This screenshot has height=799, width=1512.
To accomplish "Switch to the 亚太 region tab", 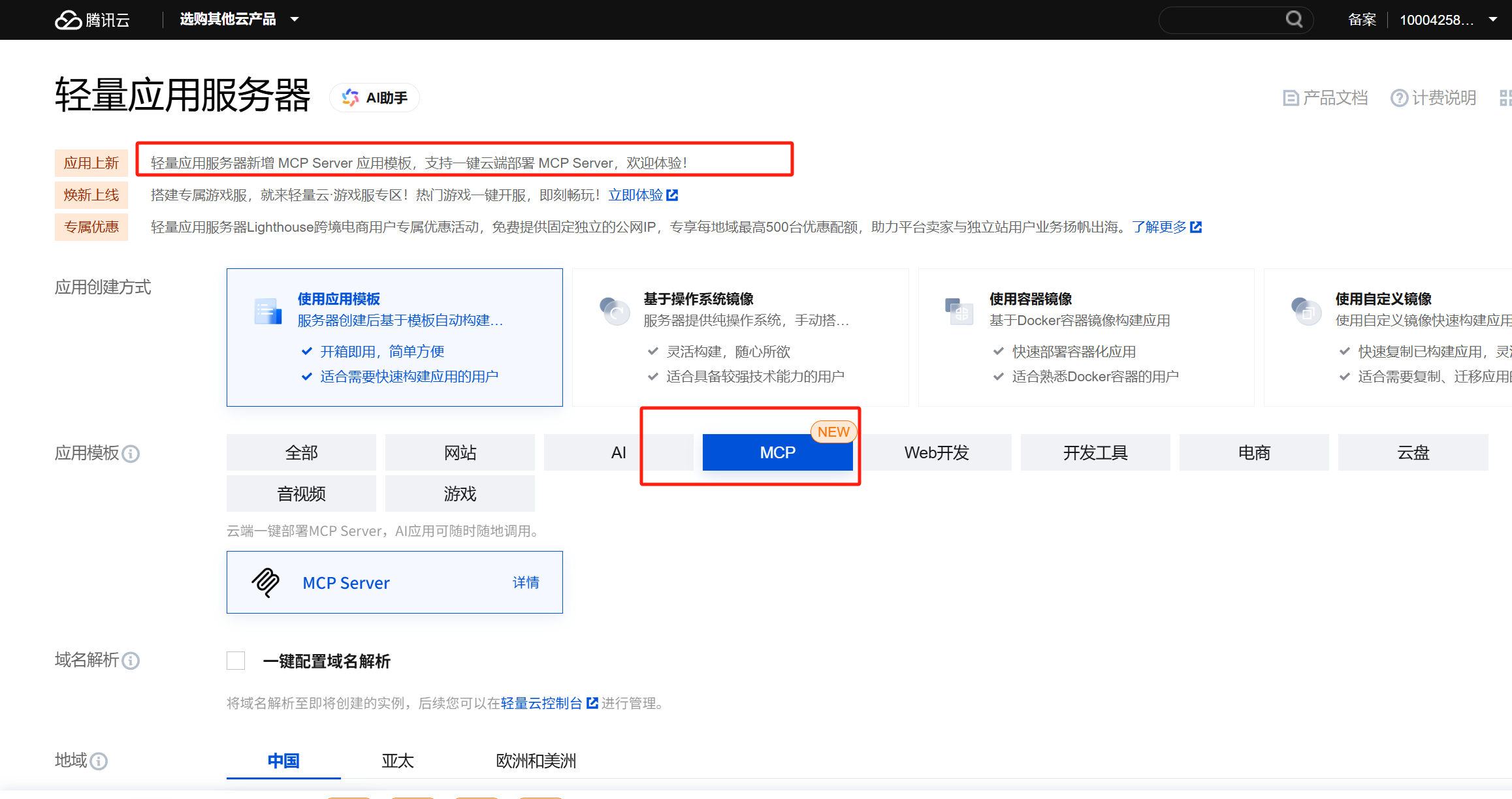I will (x=398, y=760).
